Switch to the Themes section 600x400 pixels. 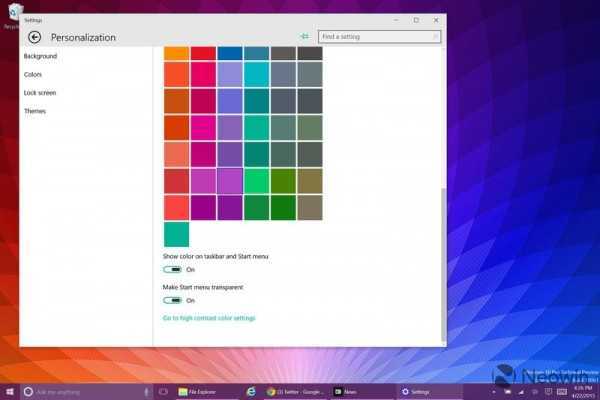click(35, 111)
